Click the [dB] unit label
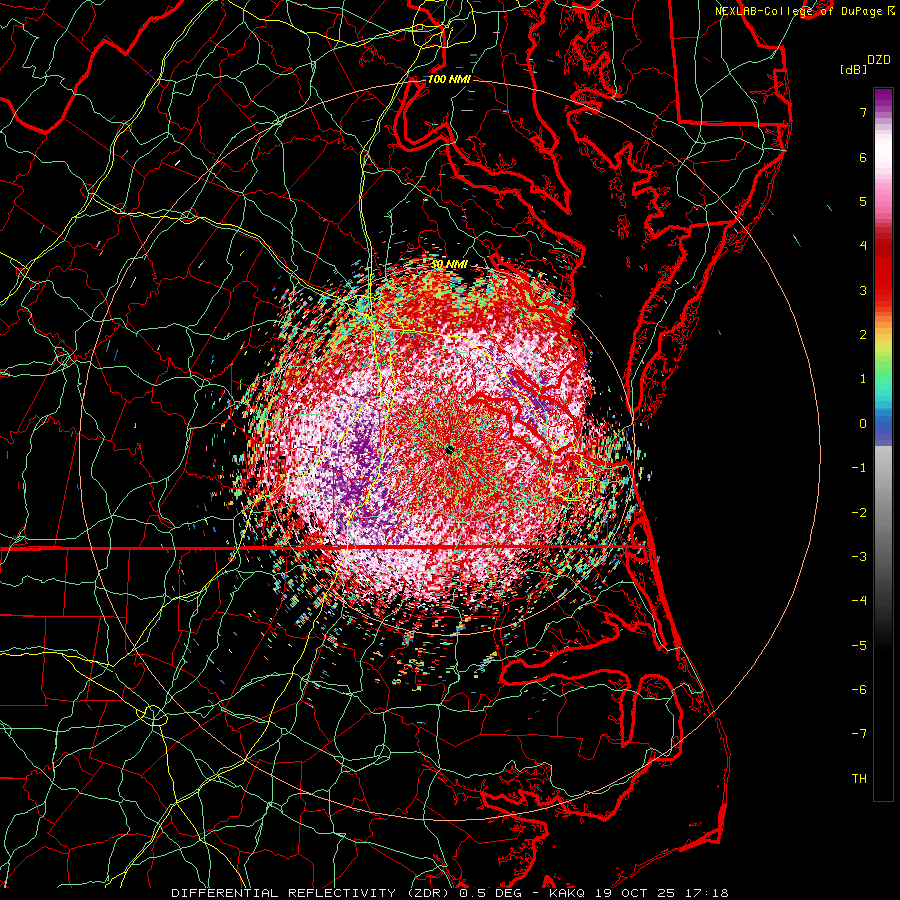This screenshot has width=900, height=900. (x=853, y=69)
